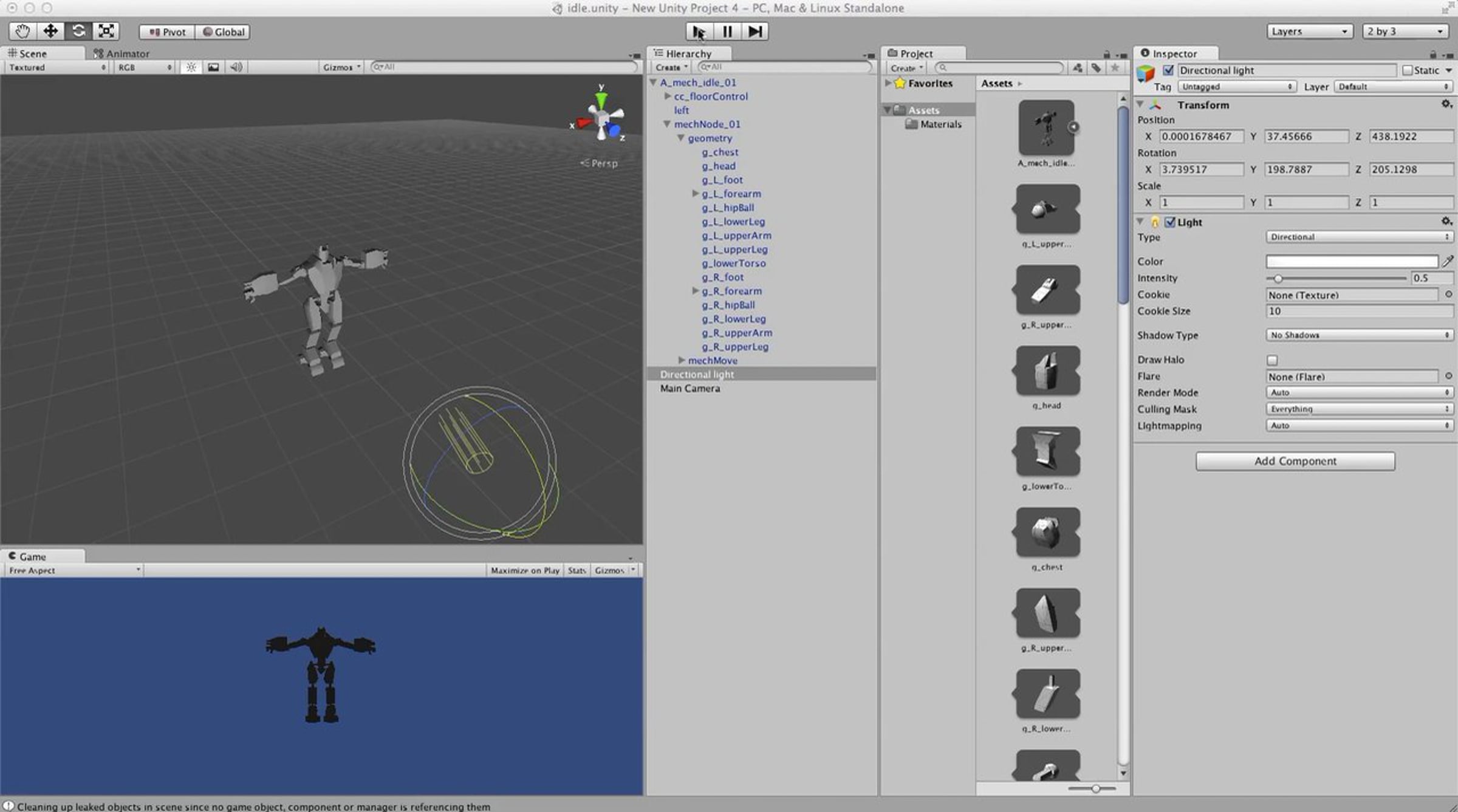Expand the g_L_forearm tree node
The height and width of the screenshot is (812, 1458).
[696, 194]
